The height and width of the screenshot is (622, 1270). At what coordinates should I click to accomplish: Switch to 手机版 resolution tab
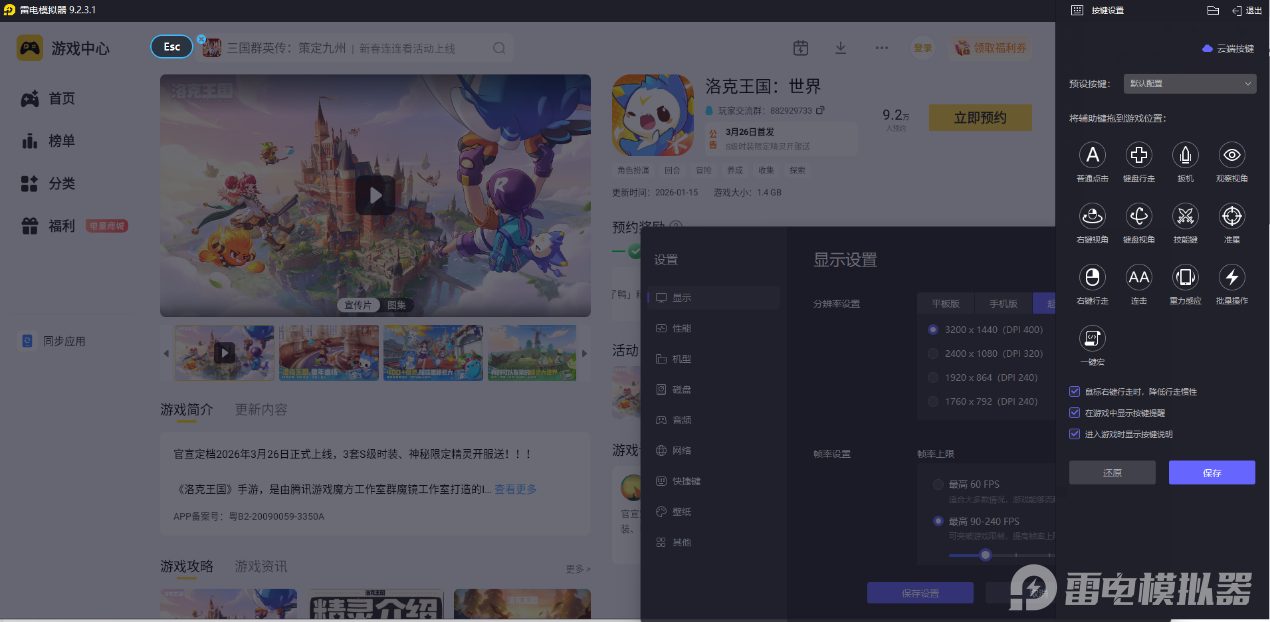[1004, 303]
